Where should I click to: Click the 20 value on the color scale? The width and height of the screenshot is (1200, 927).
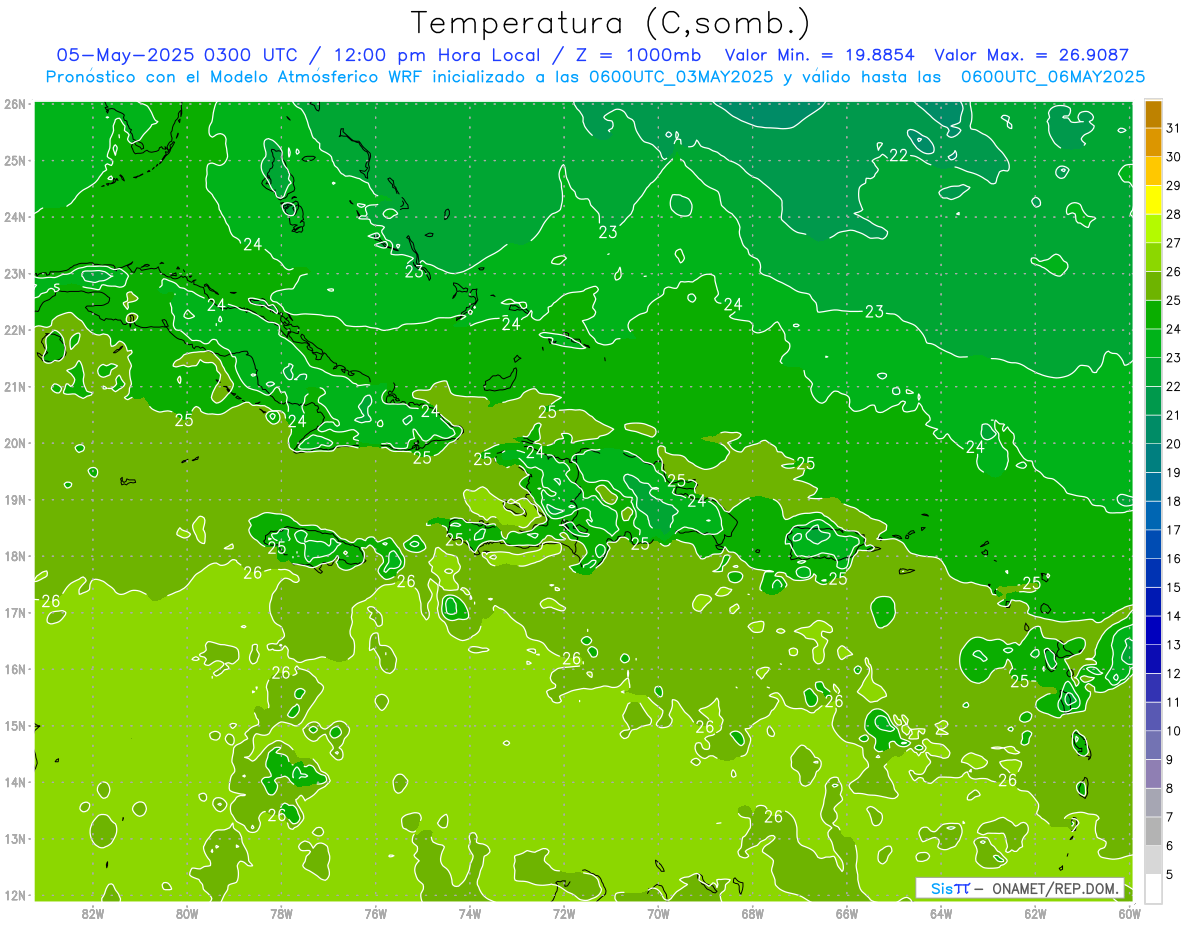pos(1173,443)
